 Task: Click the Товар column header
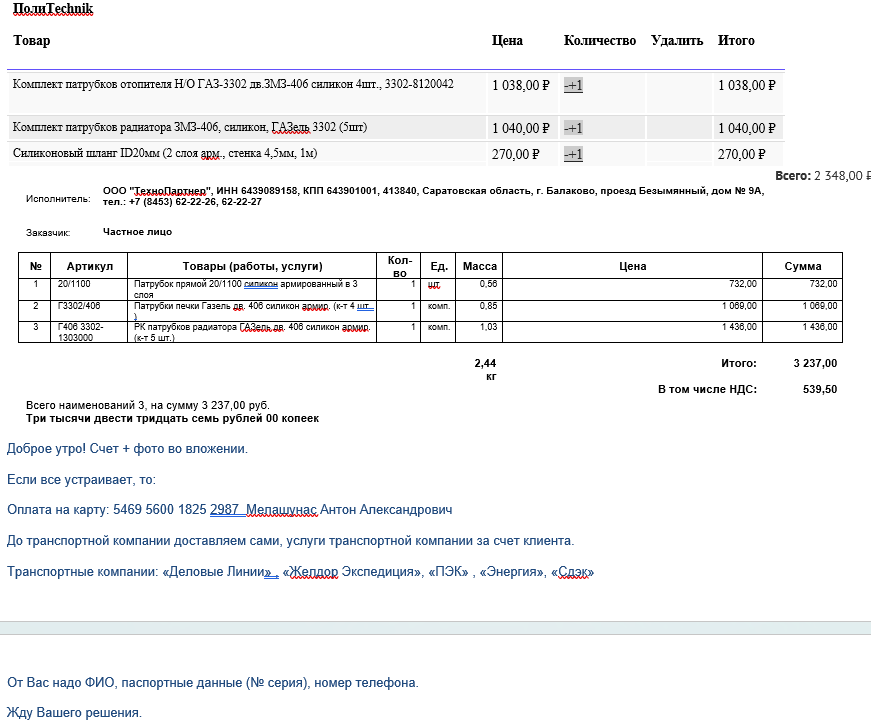click(x=32, y=41)
